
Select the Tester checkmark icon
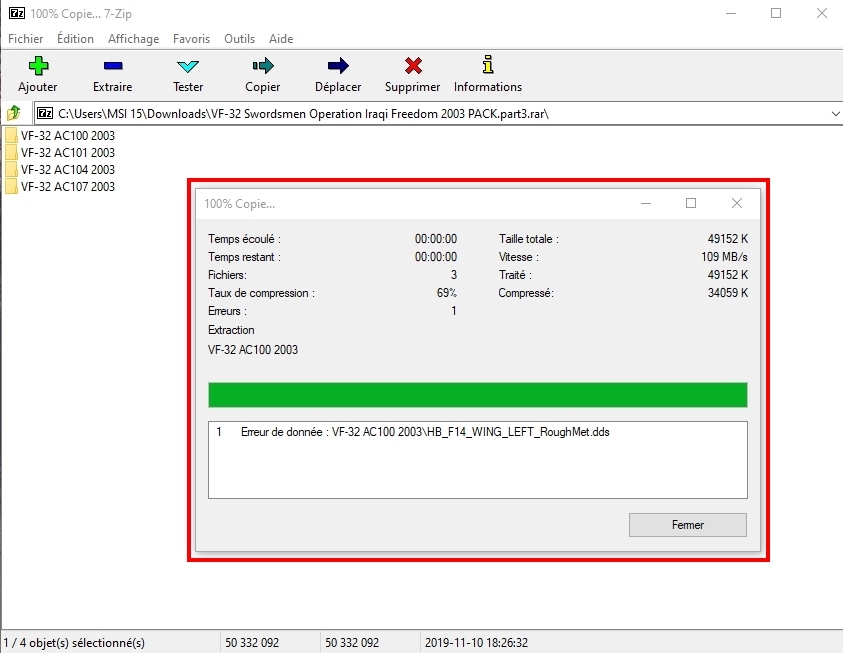188,66
